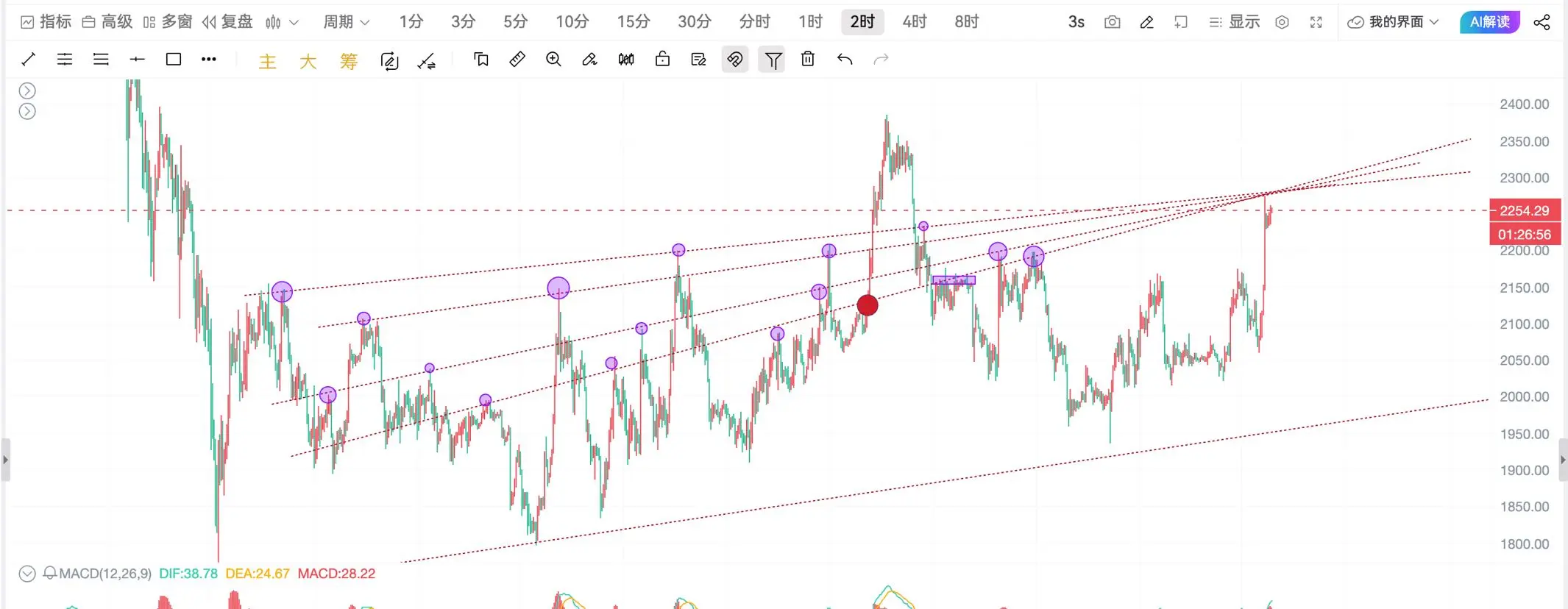This screenshot has height=609, width=1568.
Task: Take a chart snapshot with camera icon
Action: 1113,22
